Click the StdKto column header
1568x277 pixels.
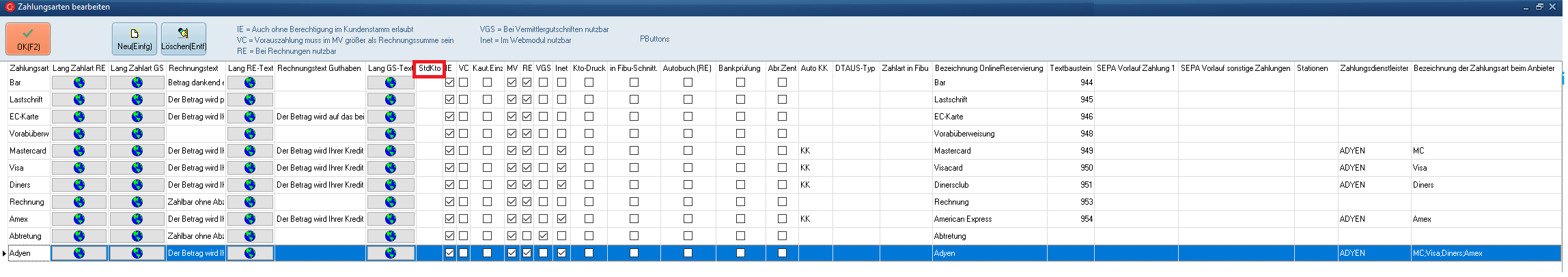pos(430,68)
